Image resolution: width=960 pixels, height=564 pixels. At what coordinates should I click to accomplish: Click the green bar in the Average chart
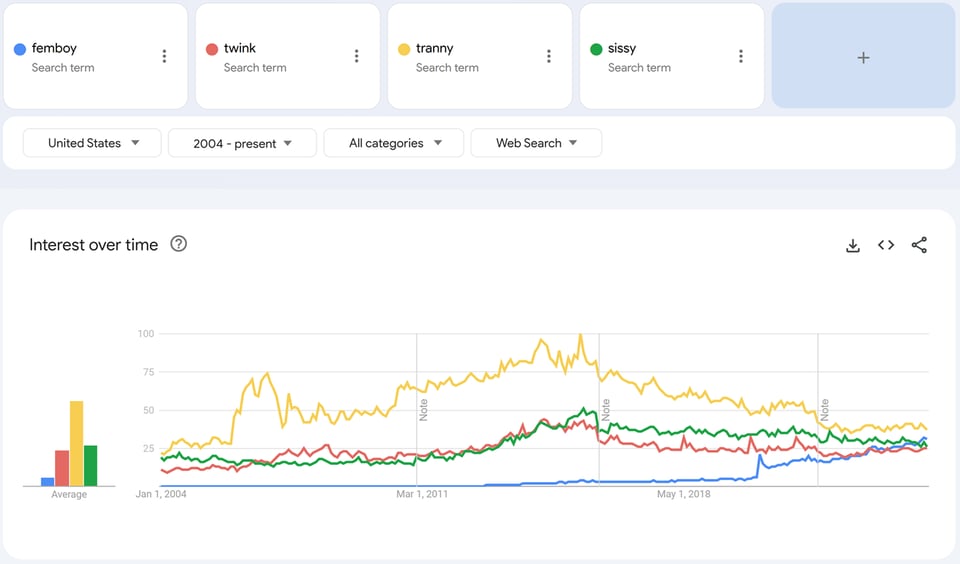tap(91, 466)
